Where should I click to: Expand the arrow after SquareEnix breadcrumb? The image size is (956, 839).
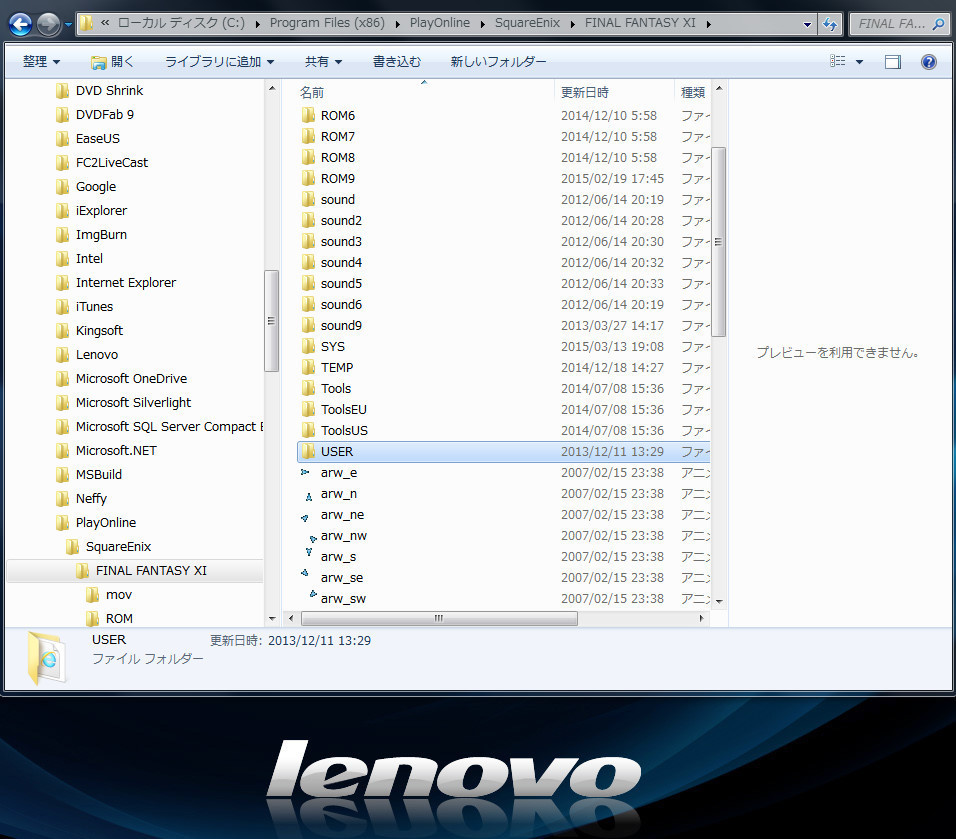pos(573,24)
